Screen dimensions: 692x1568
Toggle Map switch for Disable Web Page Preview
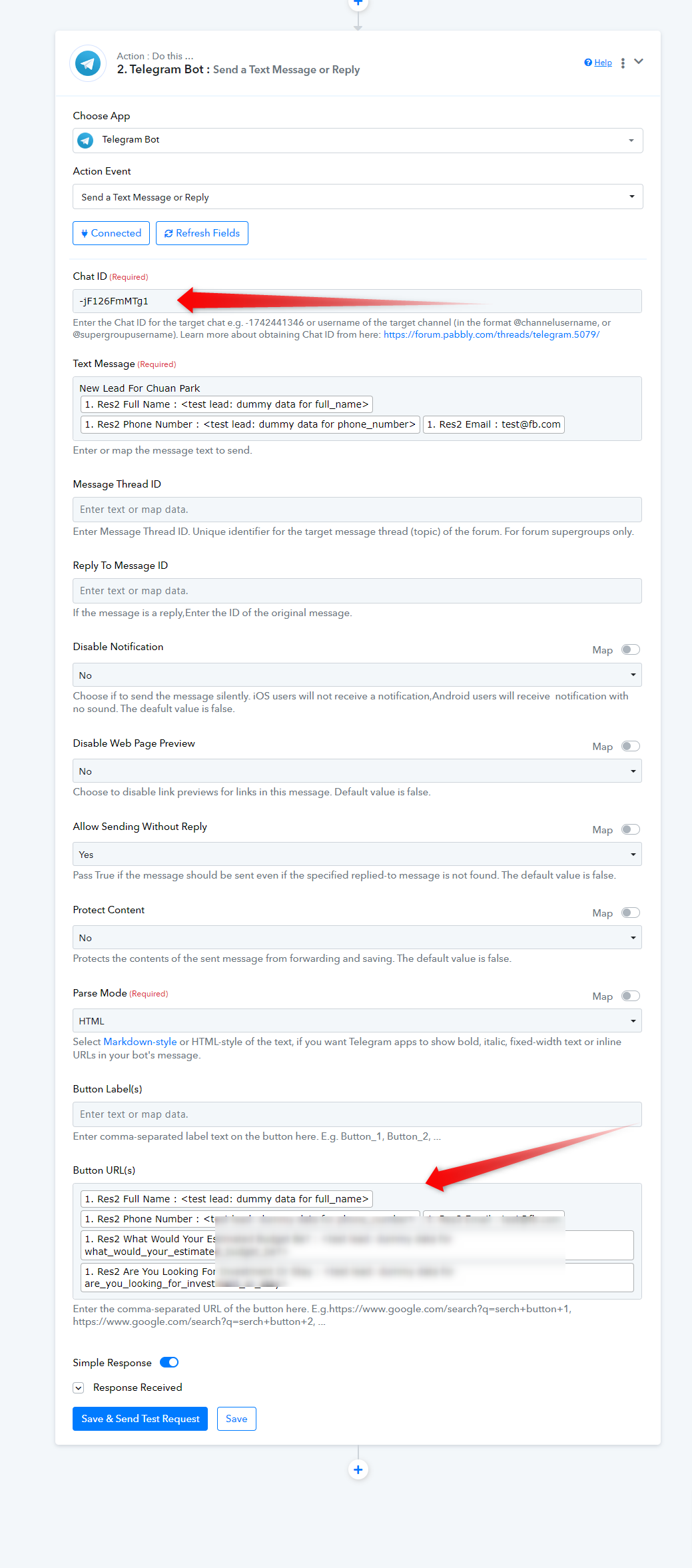(630, 746)
